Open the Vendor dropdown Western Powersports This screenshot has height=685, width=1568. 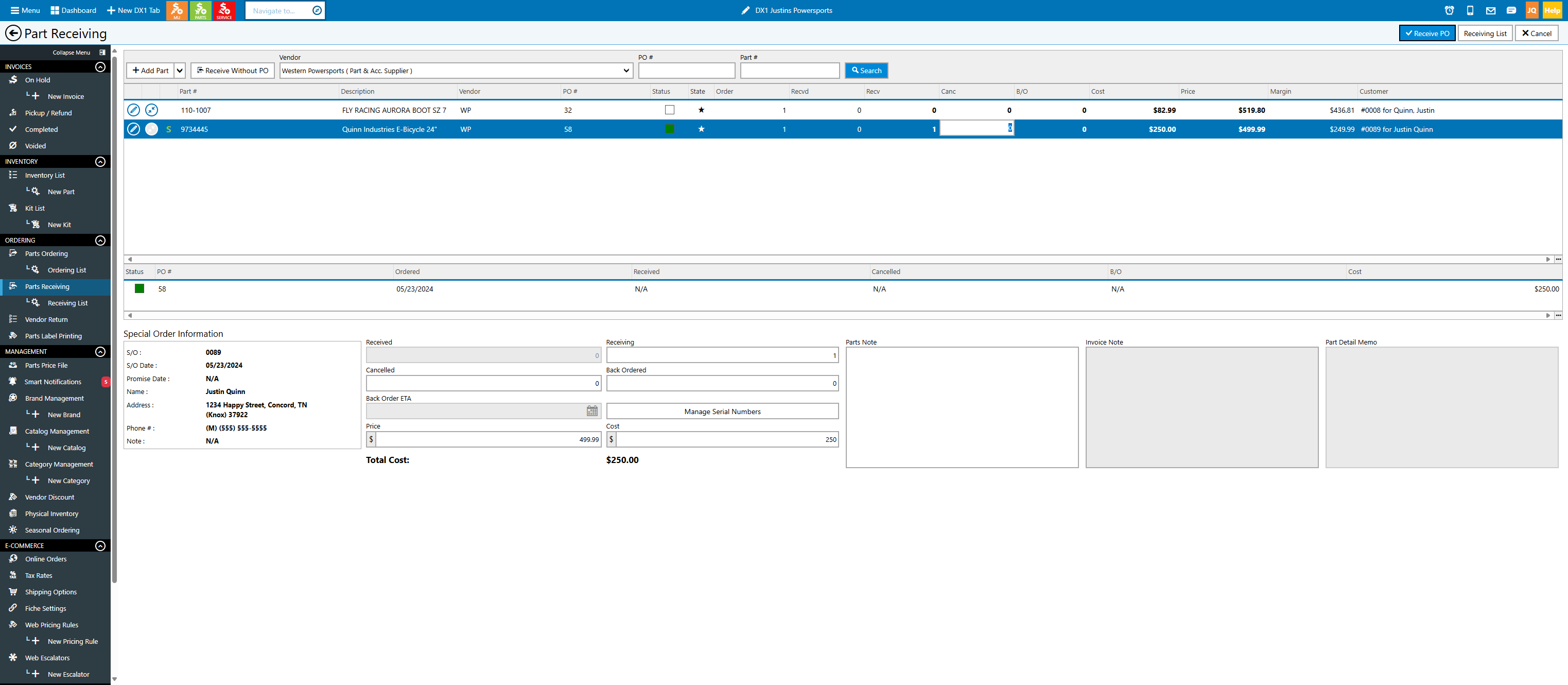pyautogui.click(x=456, y=71)
